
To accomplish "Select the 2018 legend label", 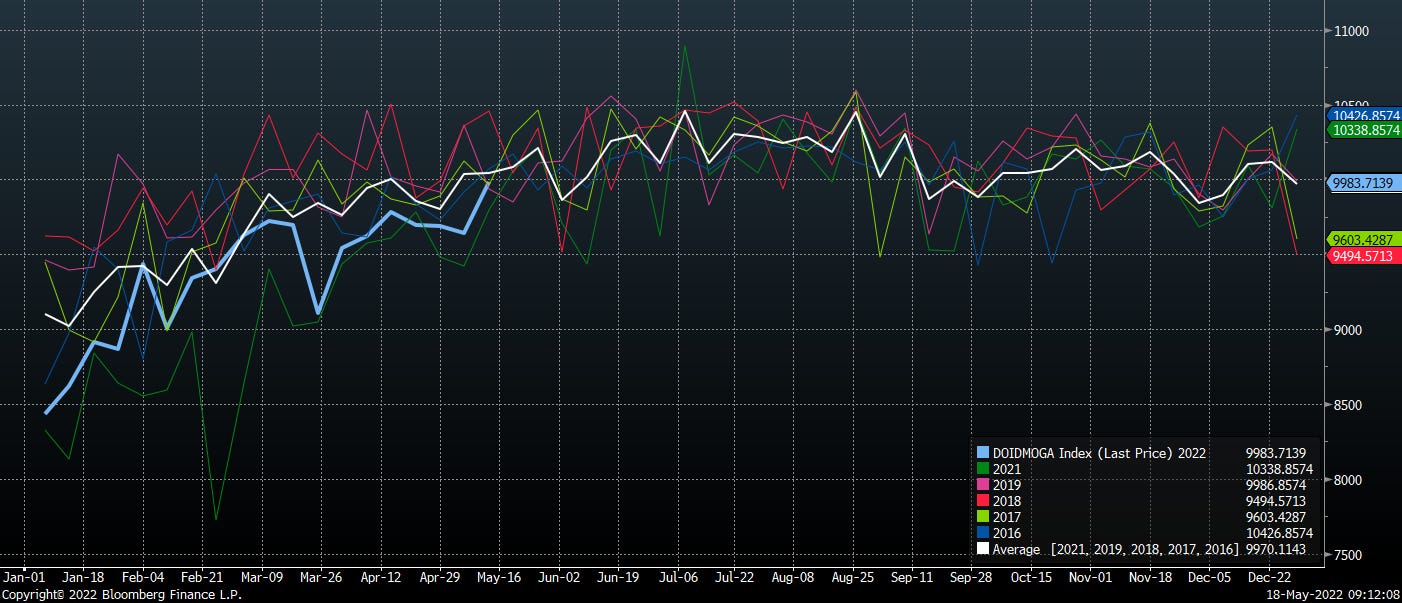I will click(1007, 501).
